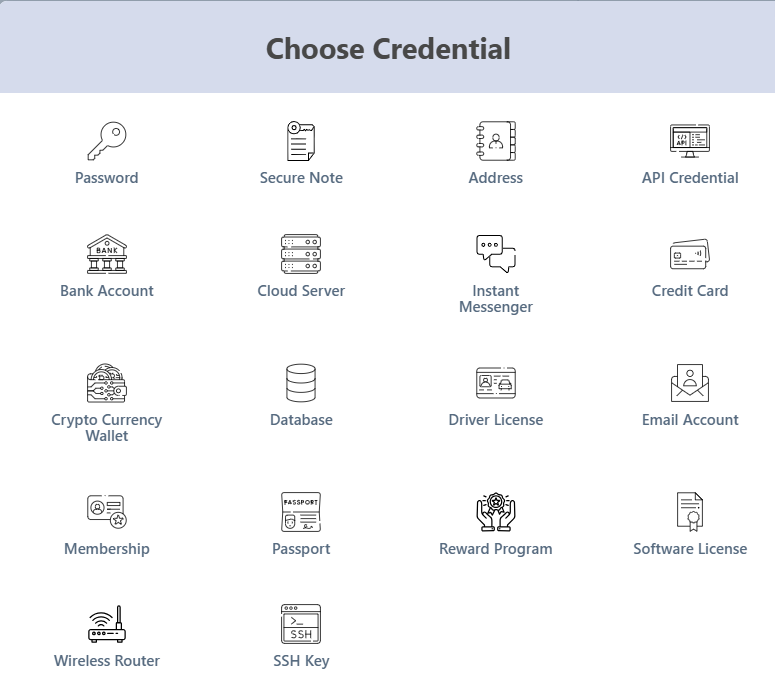Select the Credit Card icon
The height and width of the screenshot is (698, 775).
coord(689,254)
